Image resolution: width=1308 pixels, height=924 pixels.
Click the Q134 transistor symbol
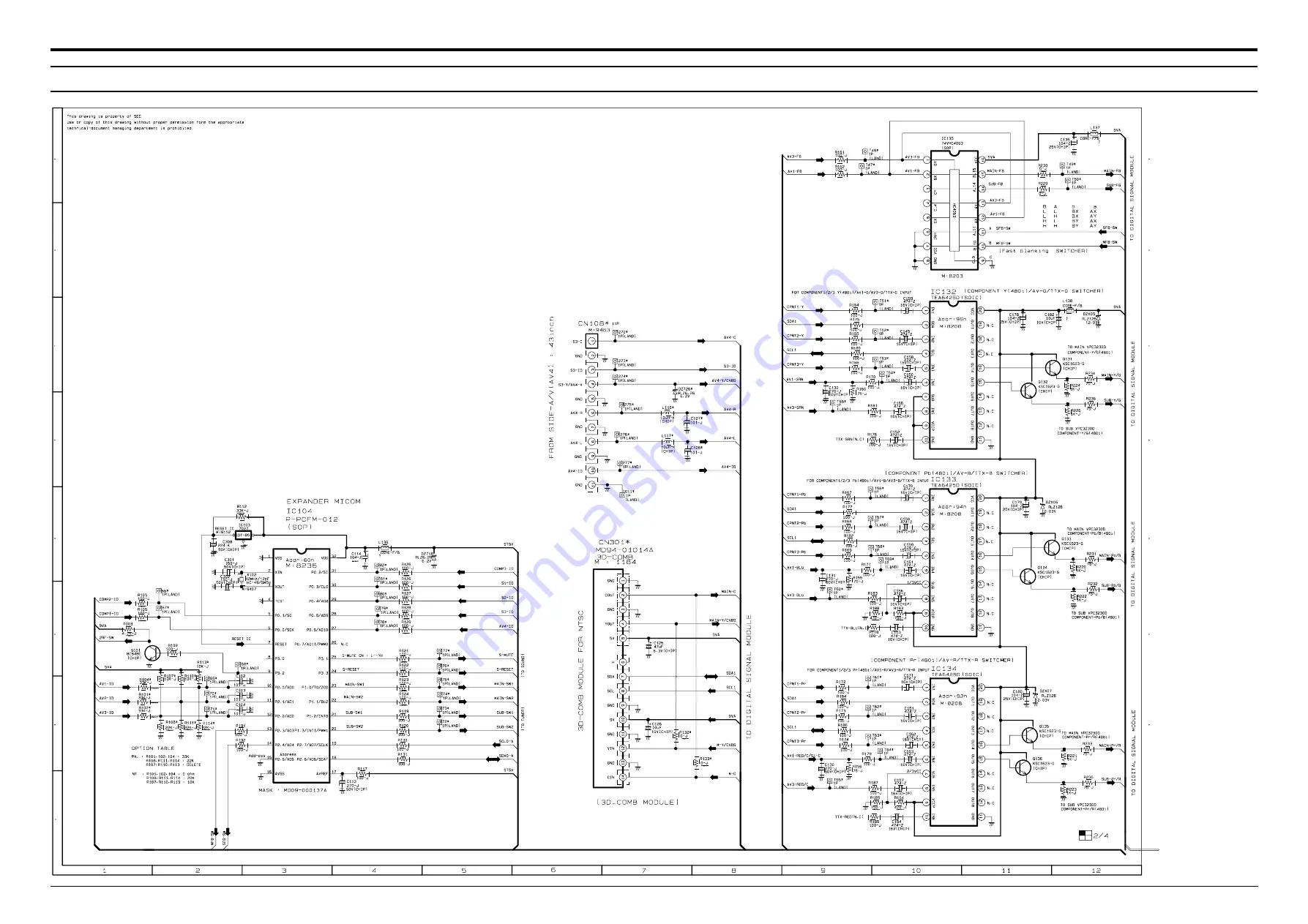click(1028, 576)
